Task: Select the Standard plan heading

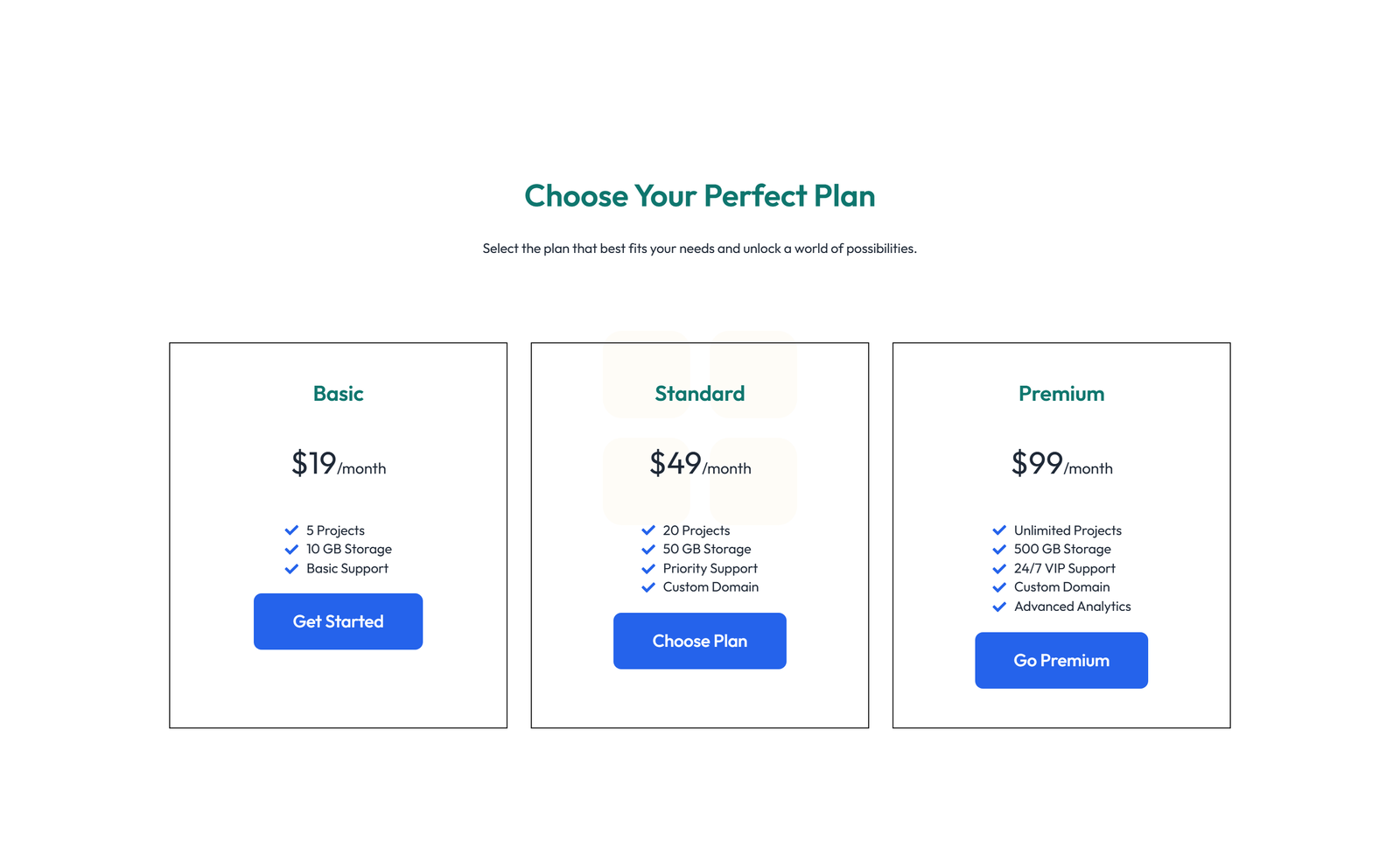Action: click(699, 394)
